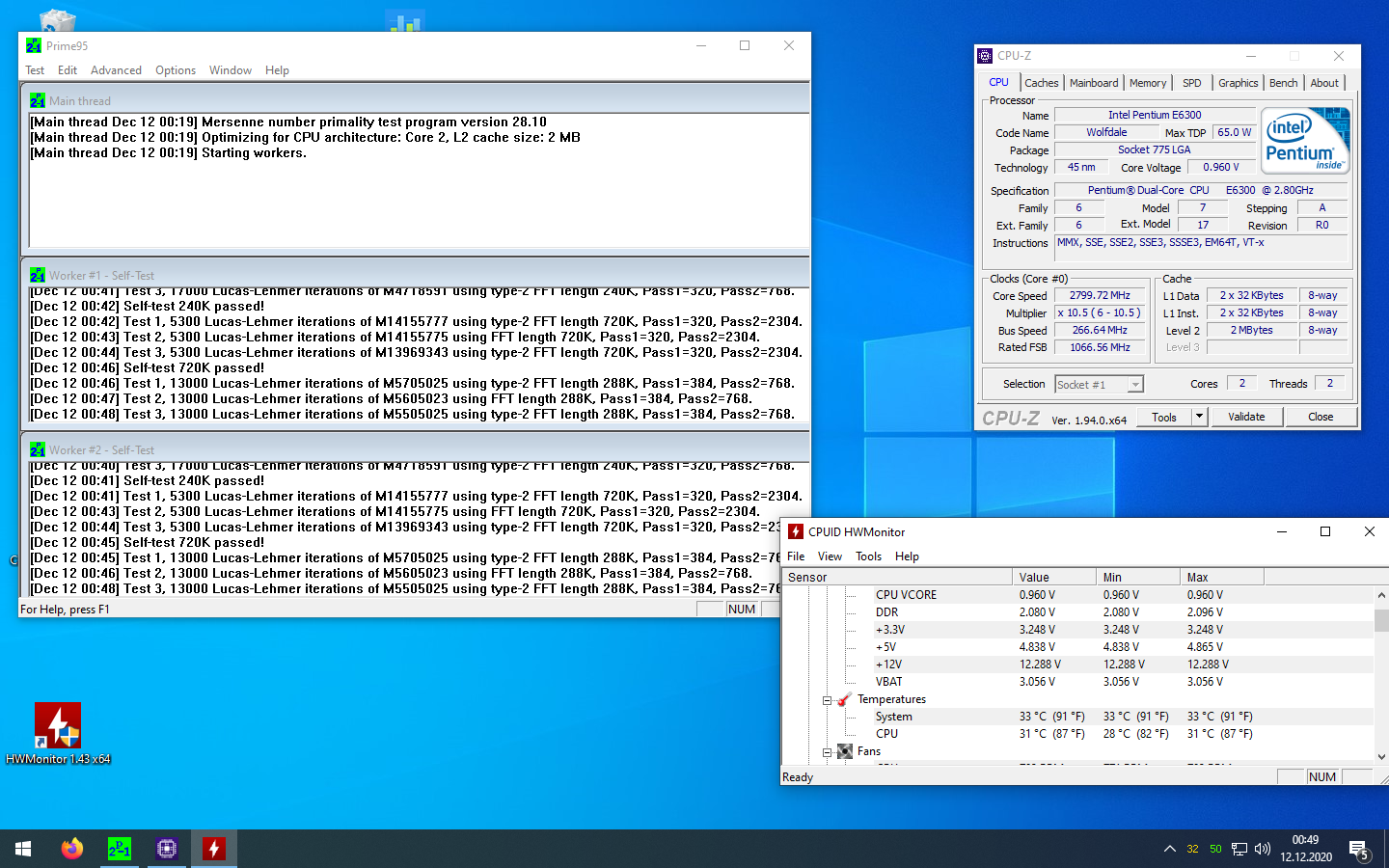The width and height of the screenshot is (1389, 868).
Task: Switch to the Graphics tab in CPU-Z
Action: (x=1238, y=83)
